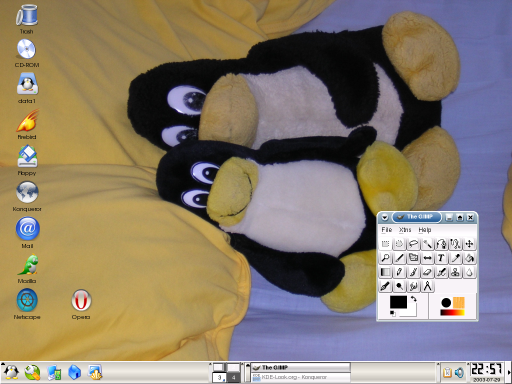Open the black foreground color swatch
This screenshot has width=512, height=384.
[x=398, y=302]
